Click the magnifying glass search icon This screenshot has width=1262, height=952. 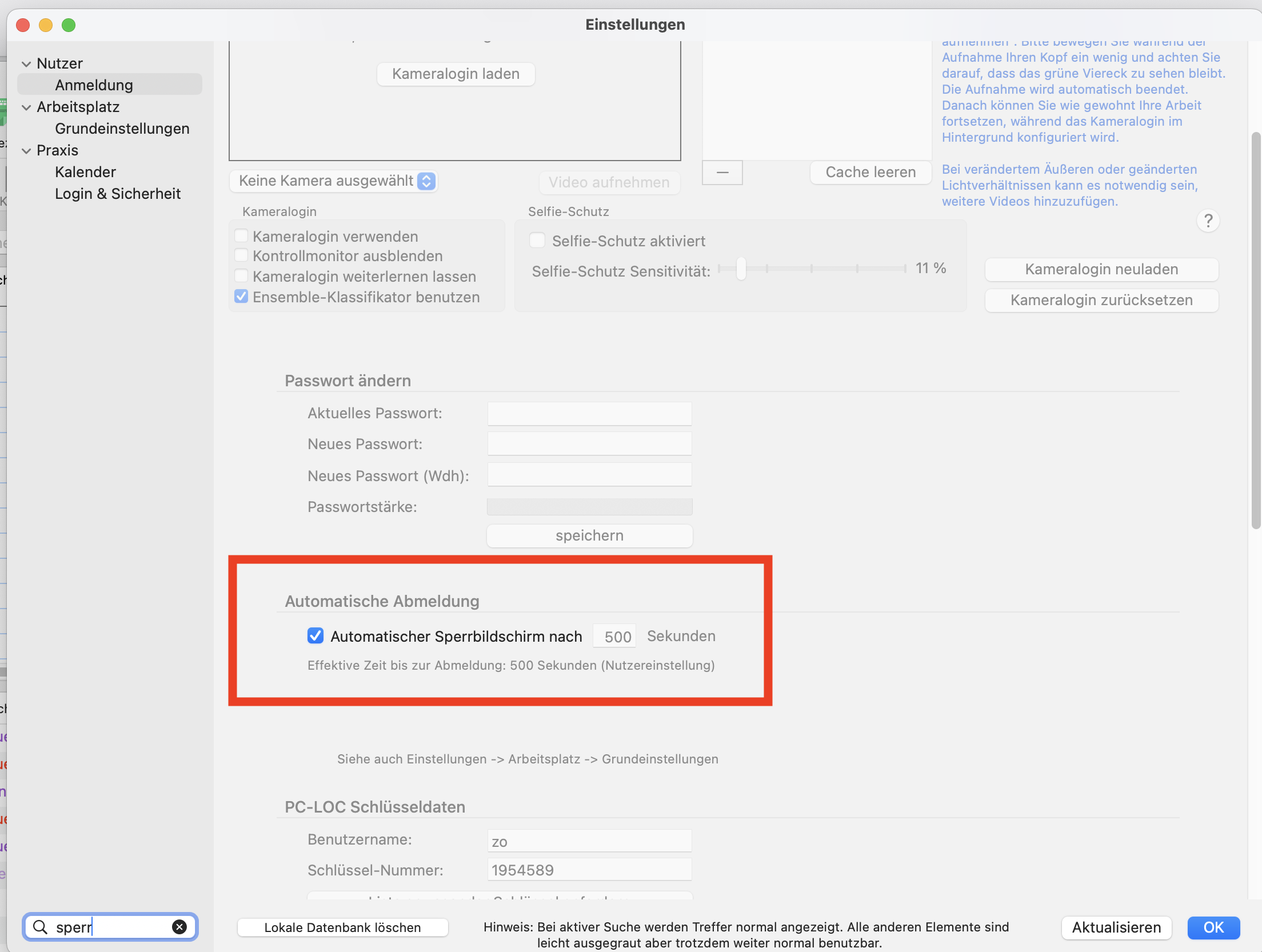coord(40,927)
